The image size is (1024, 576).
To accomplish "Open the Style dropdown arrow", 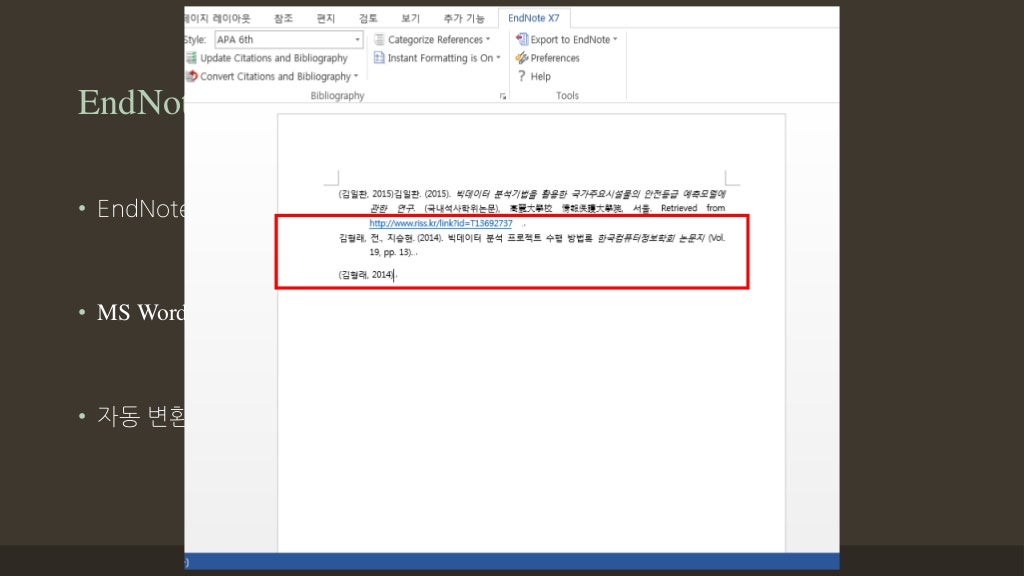I will coord(357,40).
